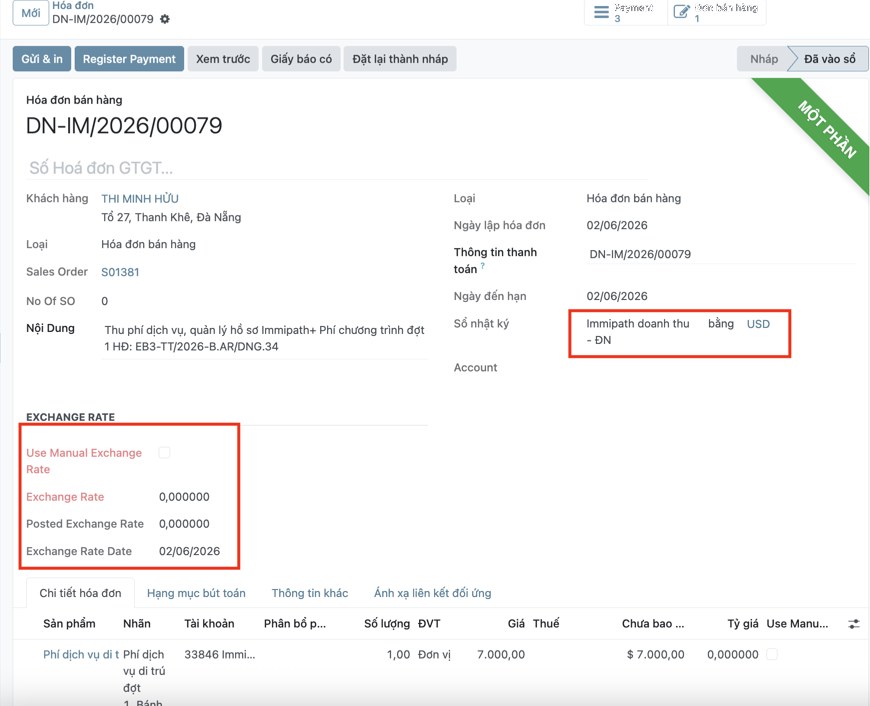Image resolution: width=870 pixels, height=706 pixels.
Task: Click the Tỷ giá column header
Action: click(x=742, y=623)
